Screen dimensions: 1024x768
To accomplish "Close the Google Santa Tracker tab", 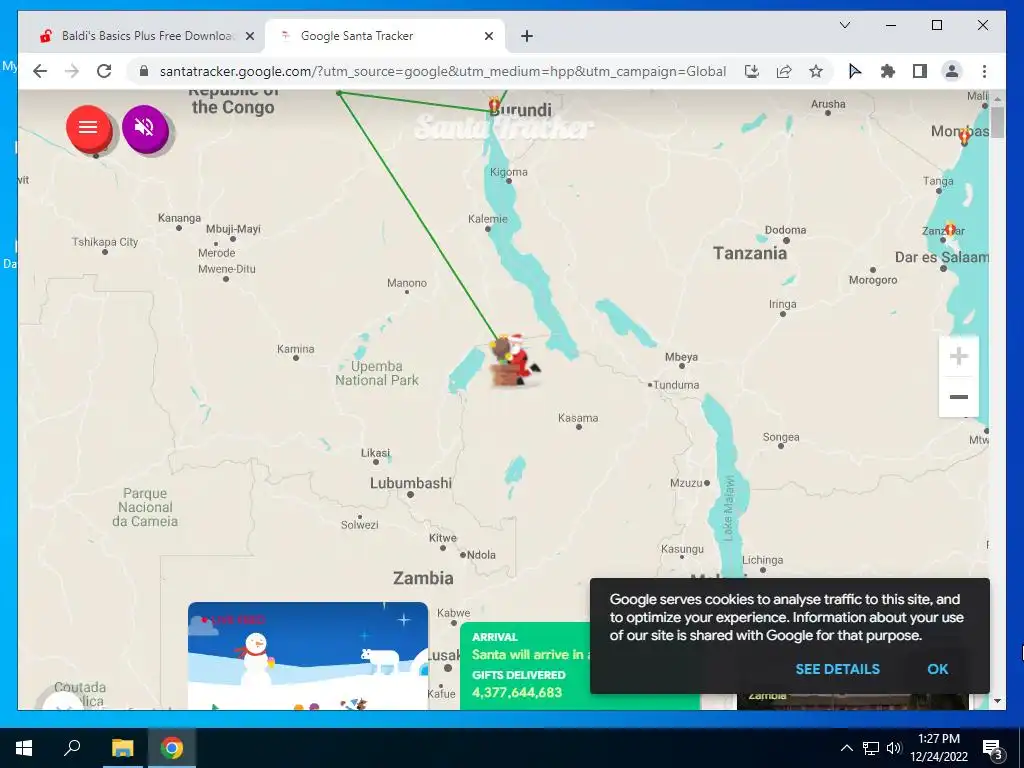I will 488,37.
